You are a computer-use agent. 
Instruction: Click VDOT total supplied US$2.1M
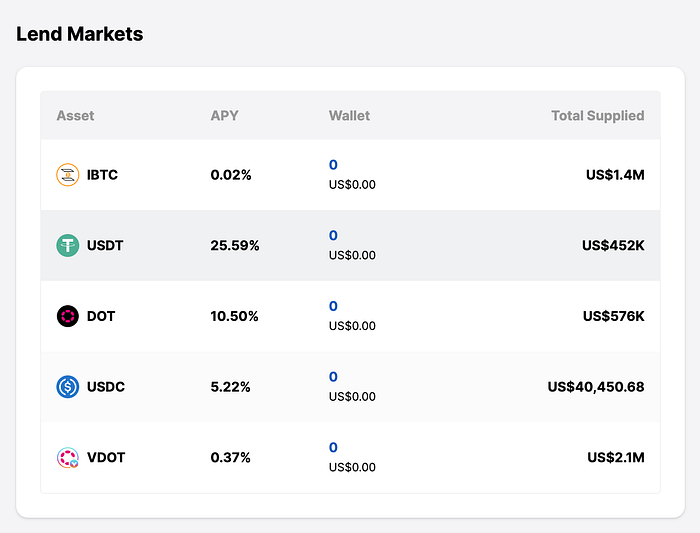click(616, 458)
